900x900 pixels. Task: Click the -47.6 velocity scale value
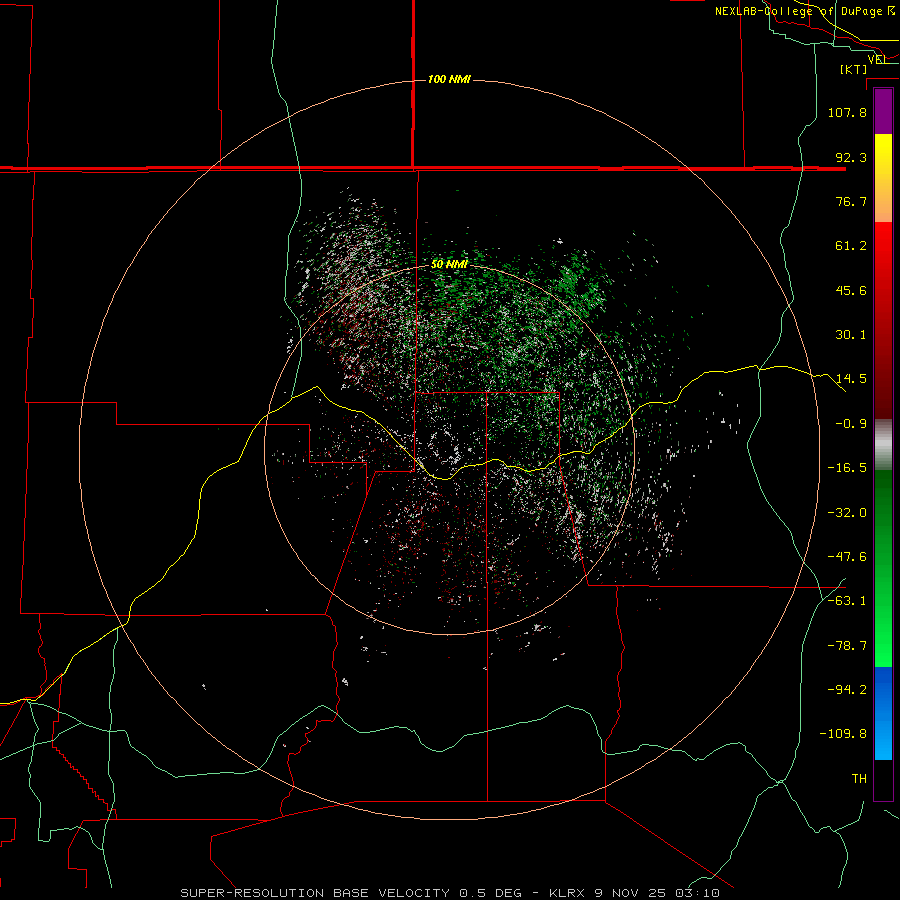point(847,557)
